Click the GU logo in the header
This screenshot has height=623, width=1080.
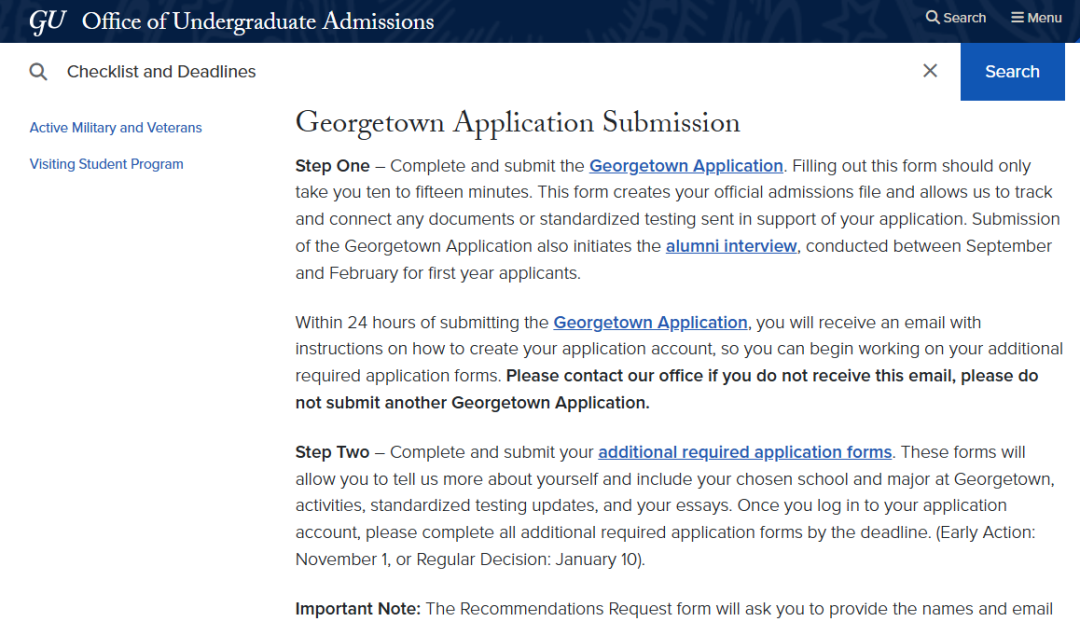tap(48, 21)
